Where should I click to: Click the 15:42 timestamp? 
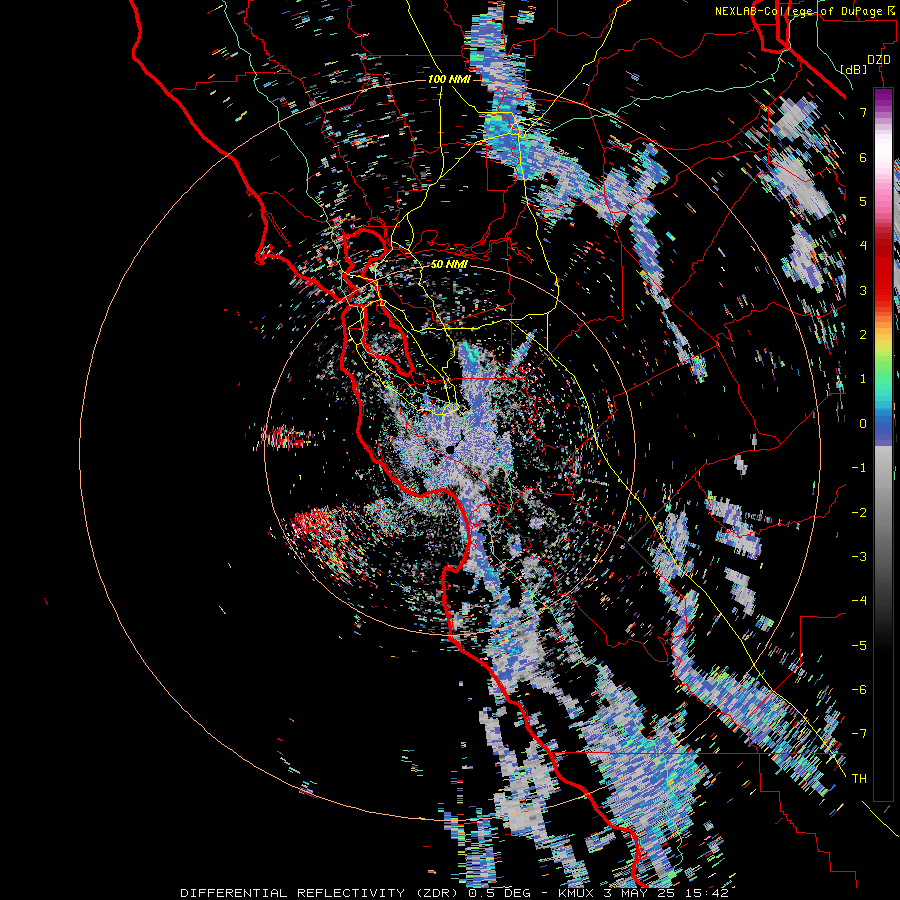[707, 893]
